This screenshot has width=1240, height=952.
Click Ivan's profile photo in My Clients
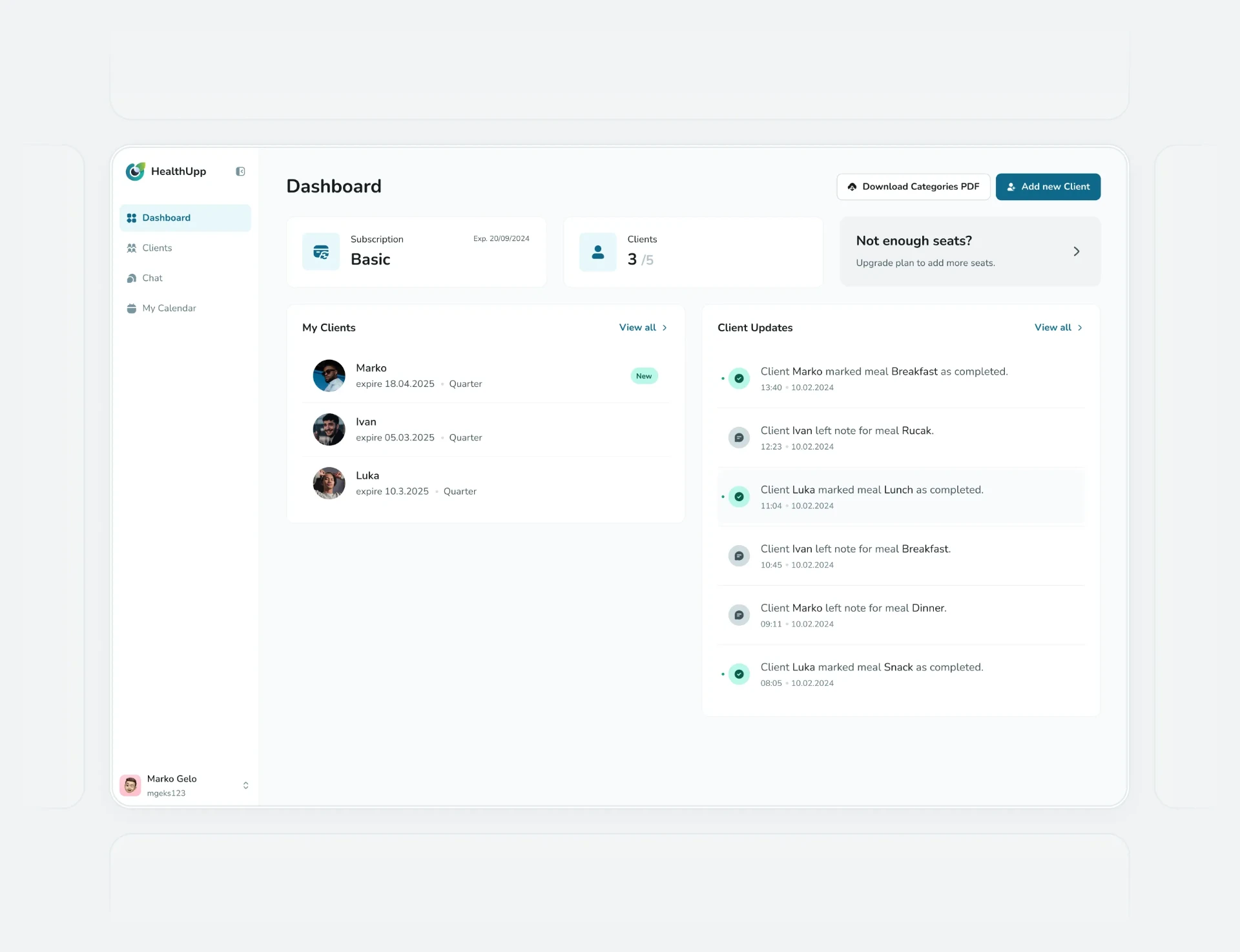click(329, 429)
